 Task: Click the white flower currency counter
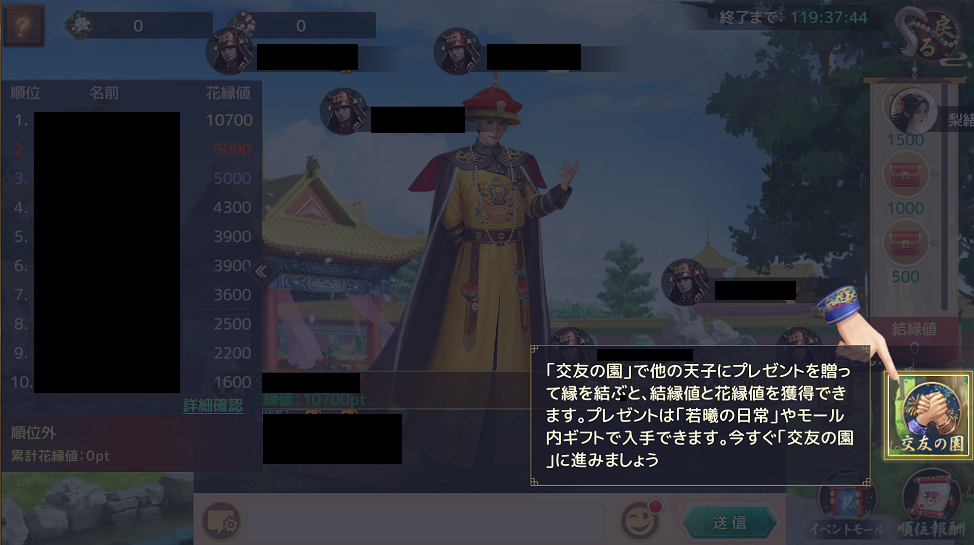point(140,25)
